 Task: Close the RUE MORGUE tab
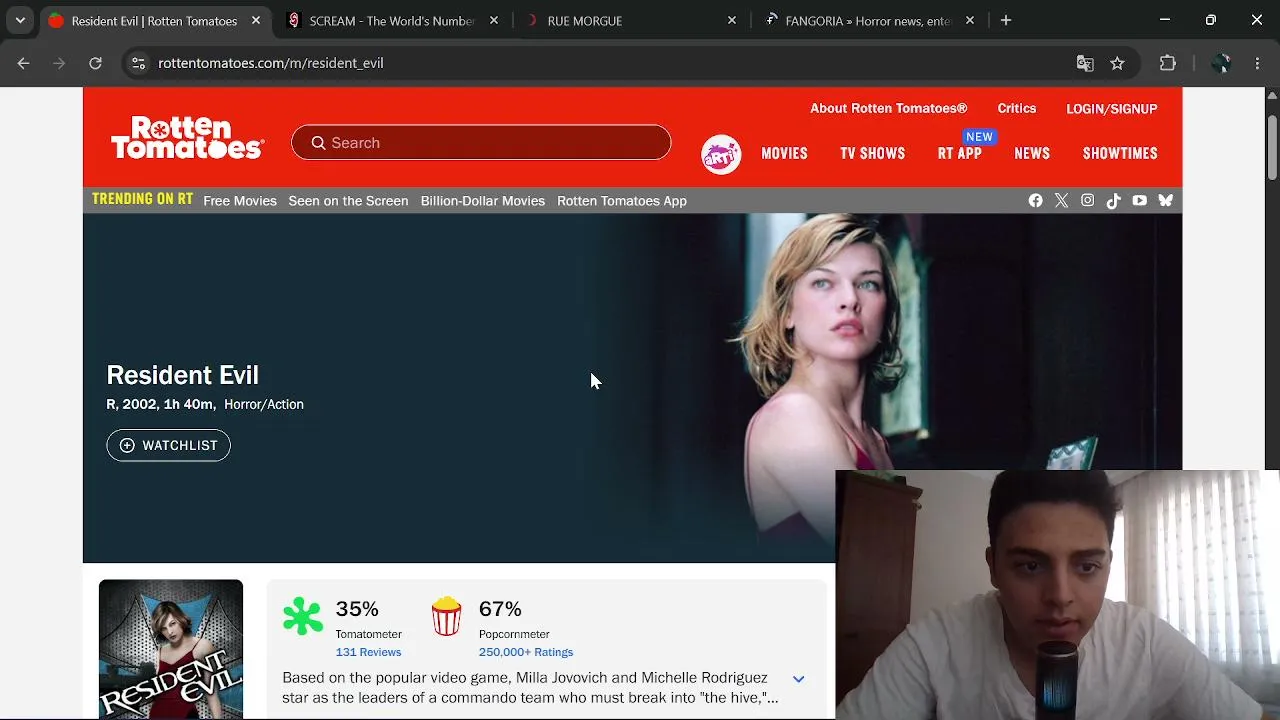pos(731,20)
